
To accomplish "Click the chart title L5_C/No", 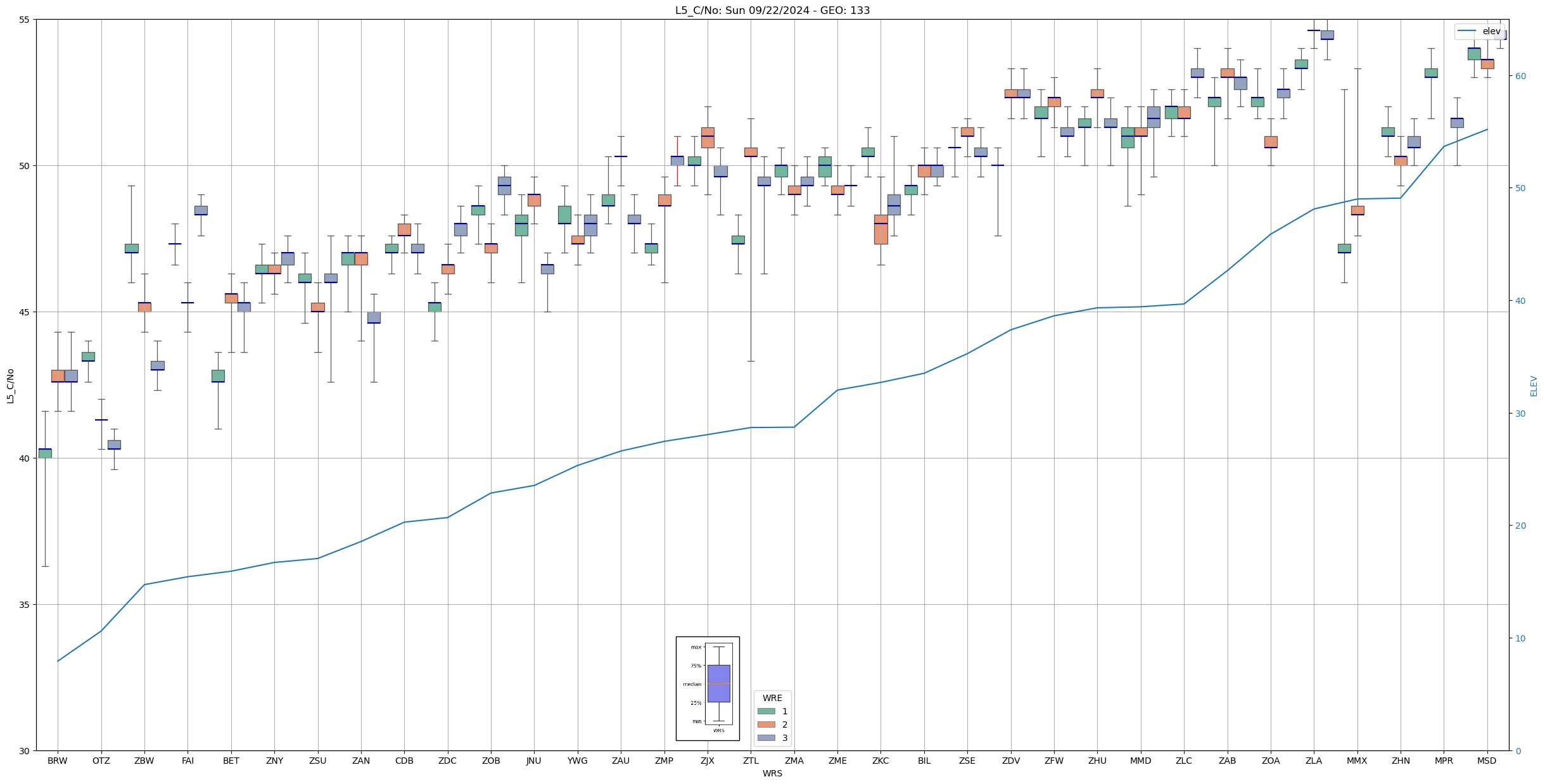I will [772, 10].
